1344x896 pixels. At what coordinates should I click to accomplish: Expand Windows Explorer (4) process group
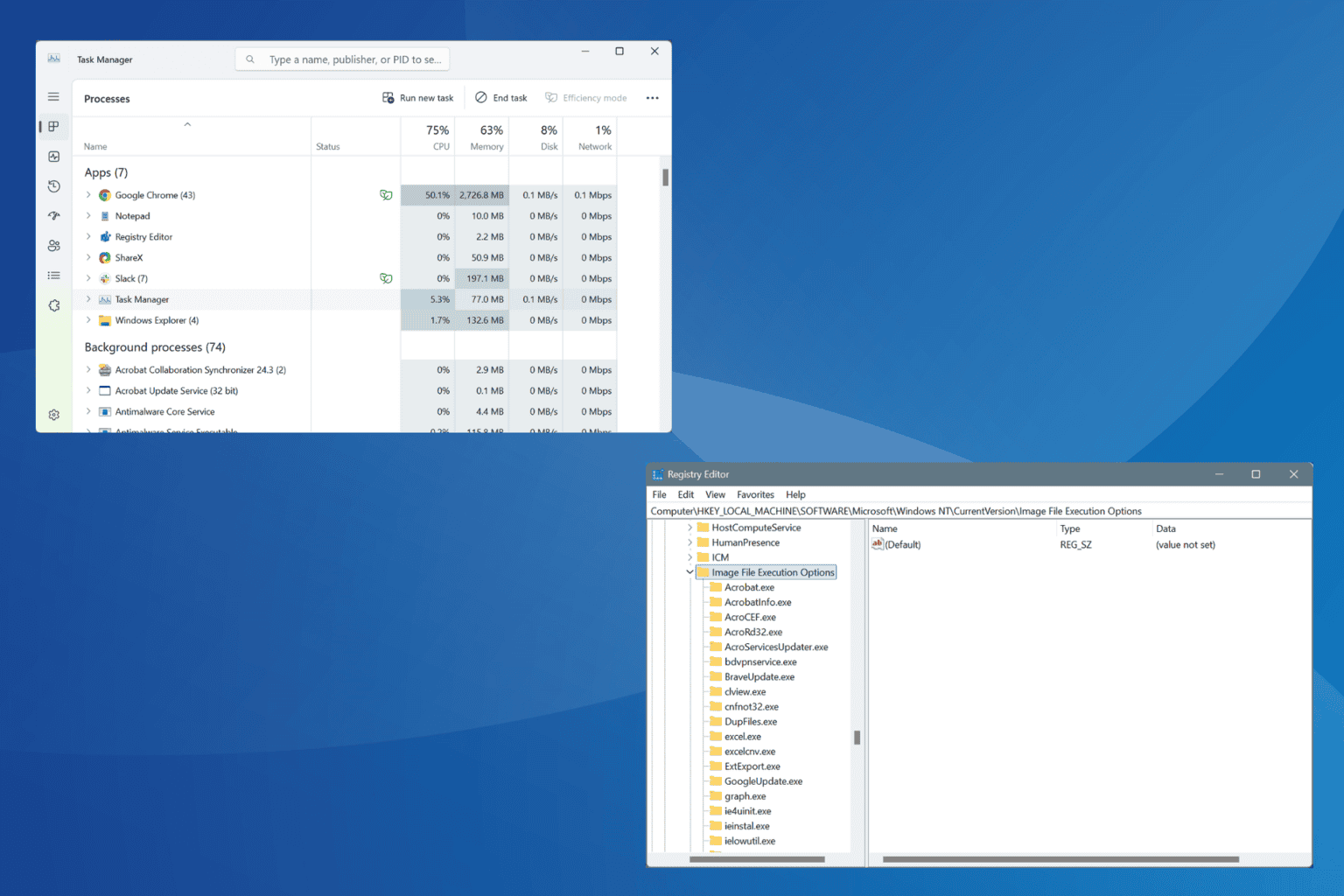(88, 320)
